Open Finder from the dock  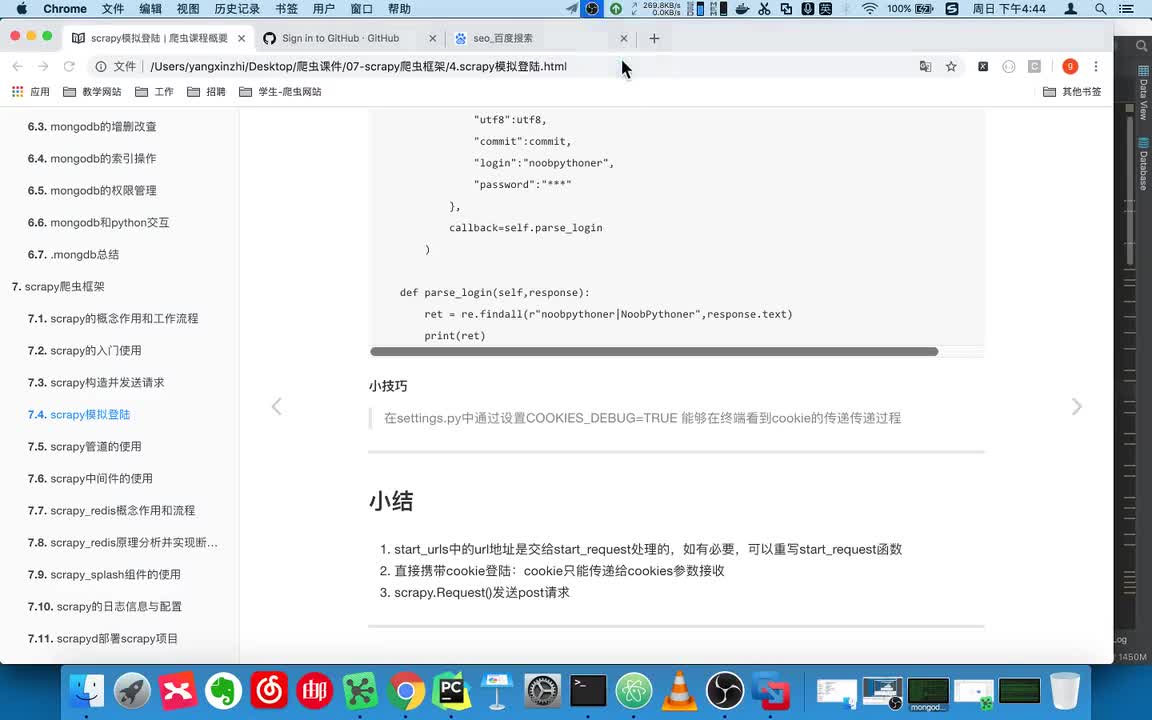point(86,691)
